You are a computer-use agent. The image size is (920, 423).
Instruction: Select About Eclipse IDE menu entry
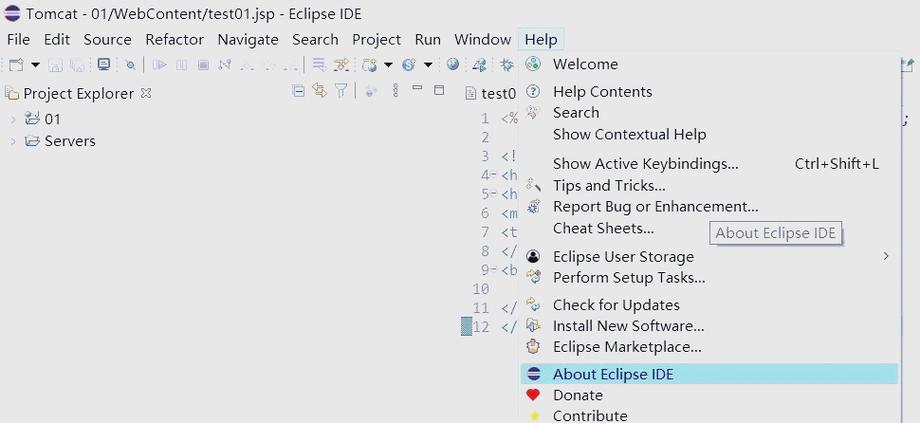(x=612, y=374)
